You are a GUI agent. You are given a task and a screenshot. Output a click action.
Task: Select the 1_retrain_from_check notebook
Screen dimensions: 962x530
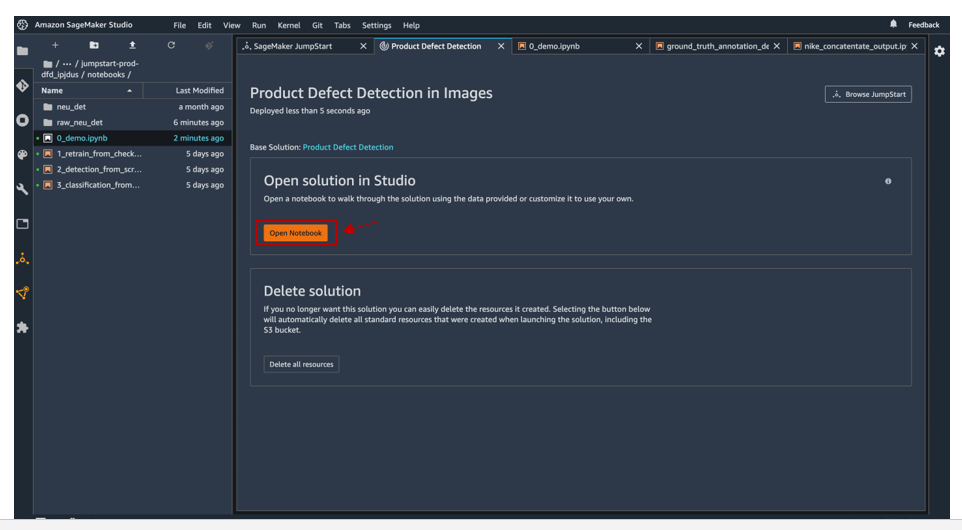click(x=133, y=154)
